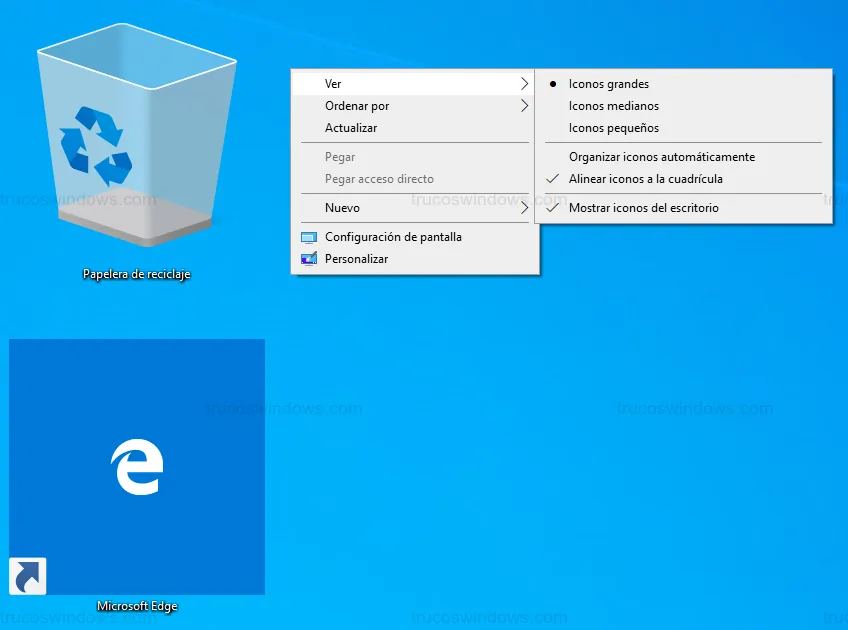Click the Microsoft Edge logo tile

coord(137,467)
